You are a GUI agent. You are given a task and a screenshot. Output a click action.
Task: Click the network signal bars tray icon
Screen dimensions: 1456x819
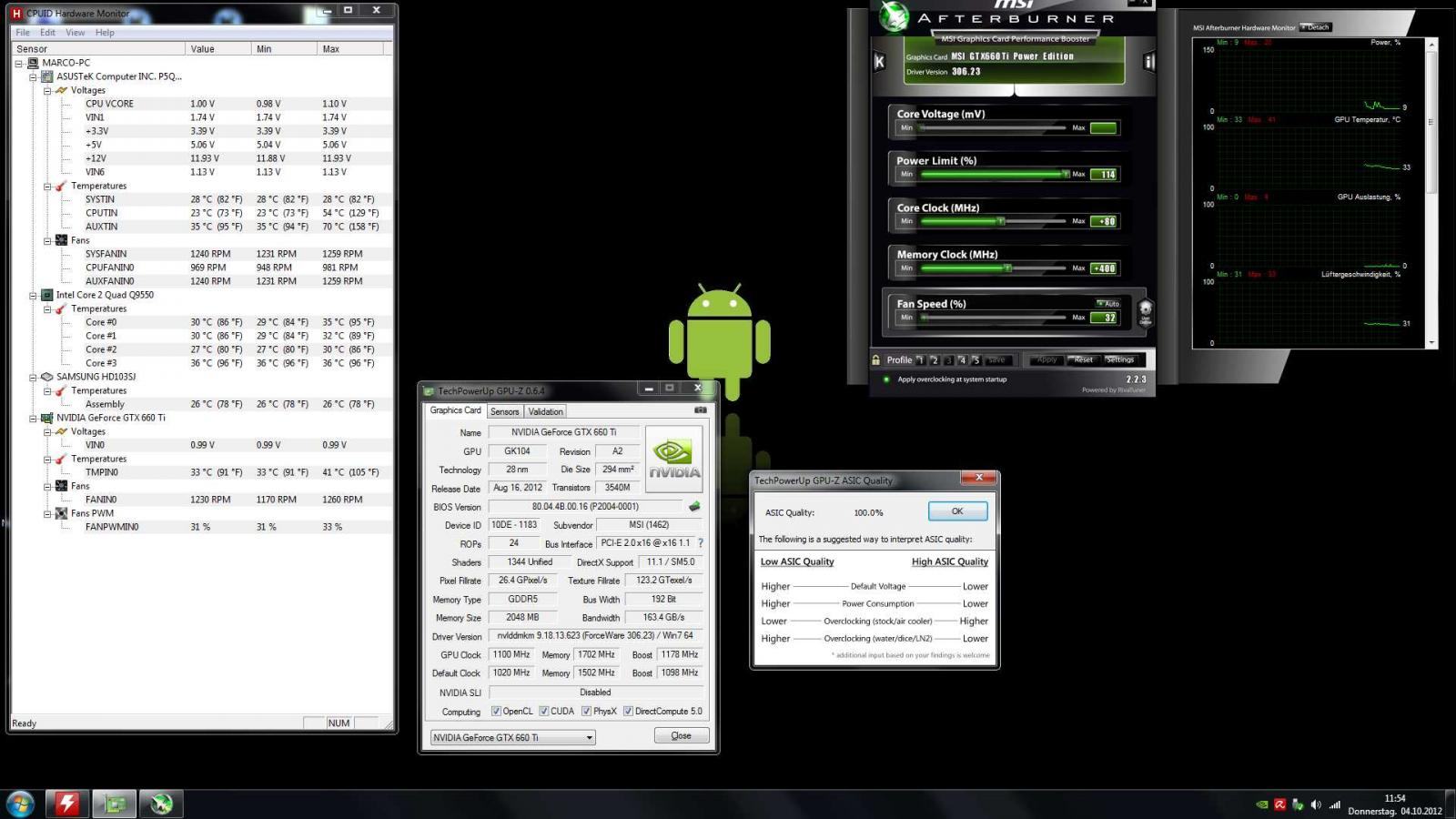coord(1335,804)
